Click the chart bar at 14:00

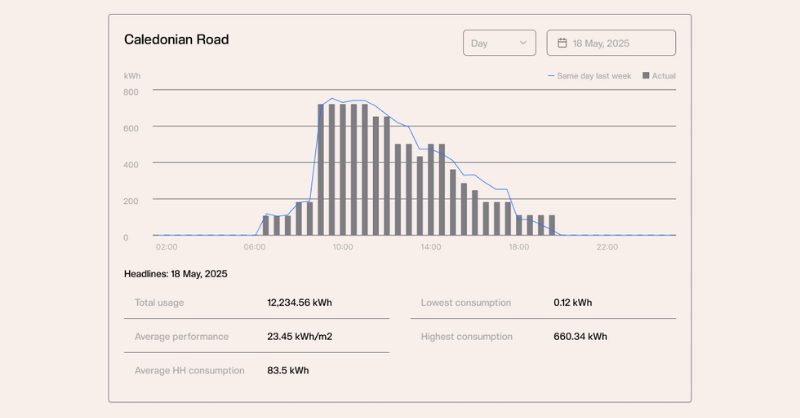(x=431, y=190)
